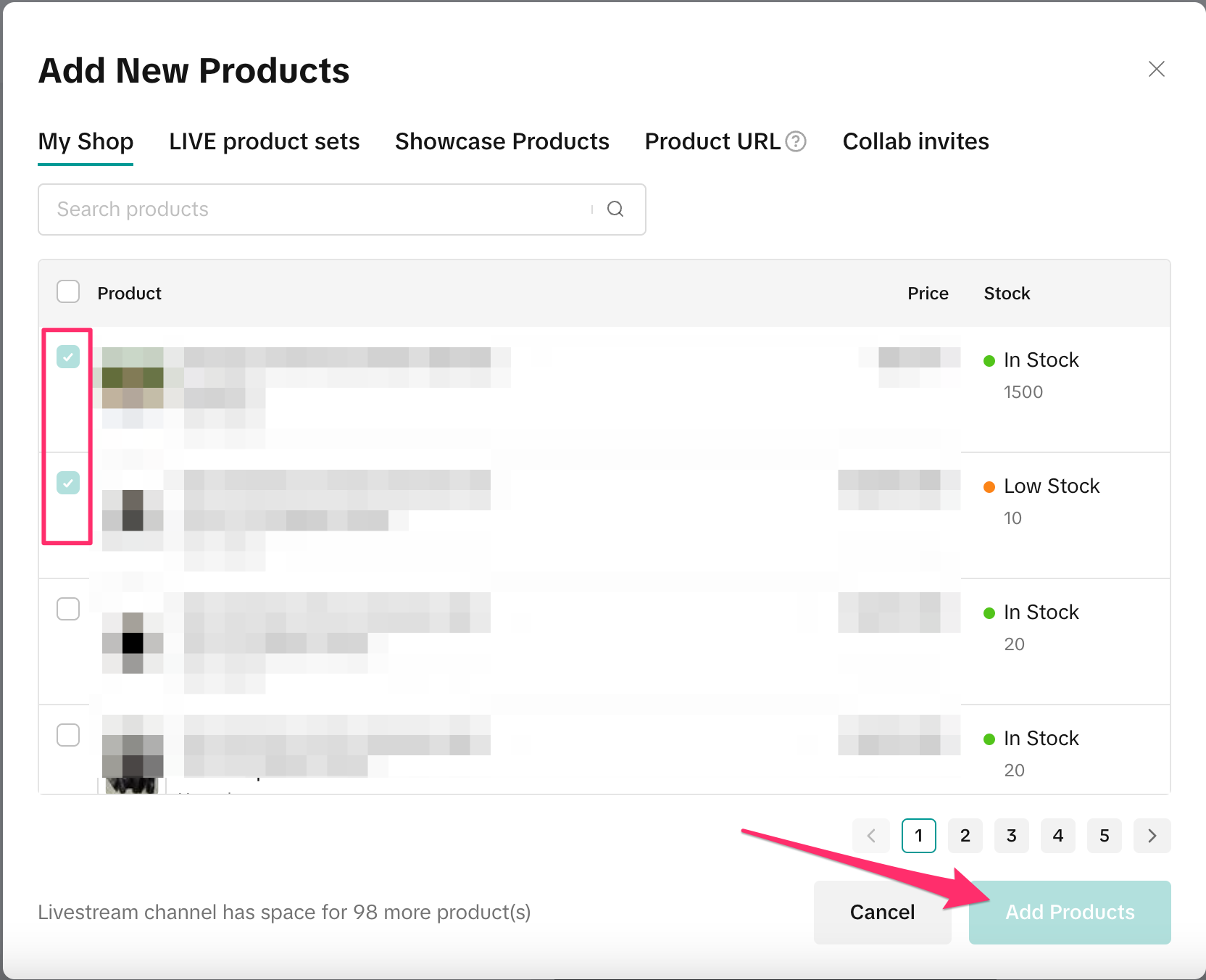Toggle the select-all products checkbox

(68, 292)
